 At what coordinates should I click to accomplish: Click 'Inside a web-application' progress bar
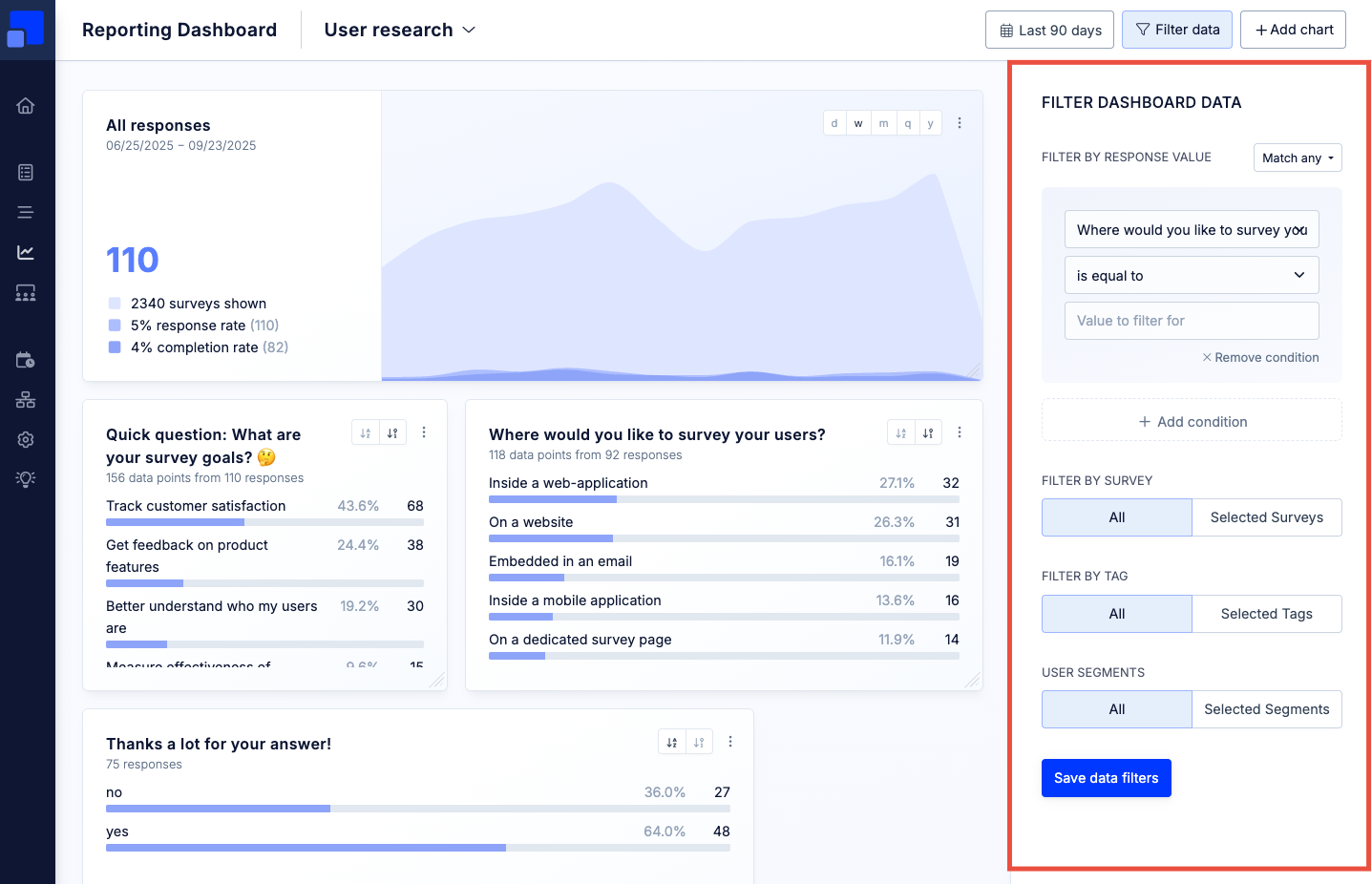pos(723,499)
